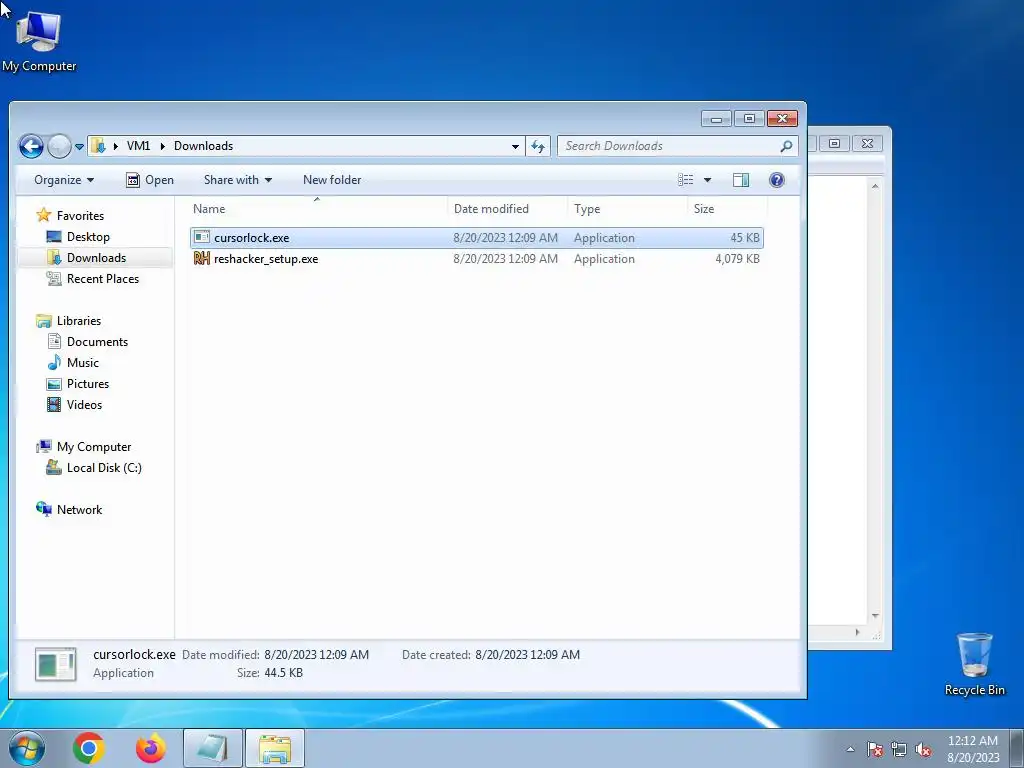Select cursorlock.exe file
1024x768 pixels.
[477, 238]
